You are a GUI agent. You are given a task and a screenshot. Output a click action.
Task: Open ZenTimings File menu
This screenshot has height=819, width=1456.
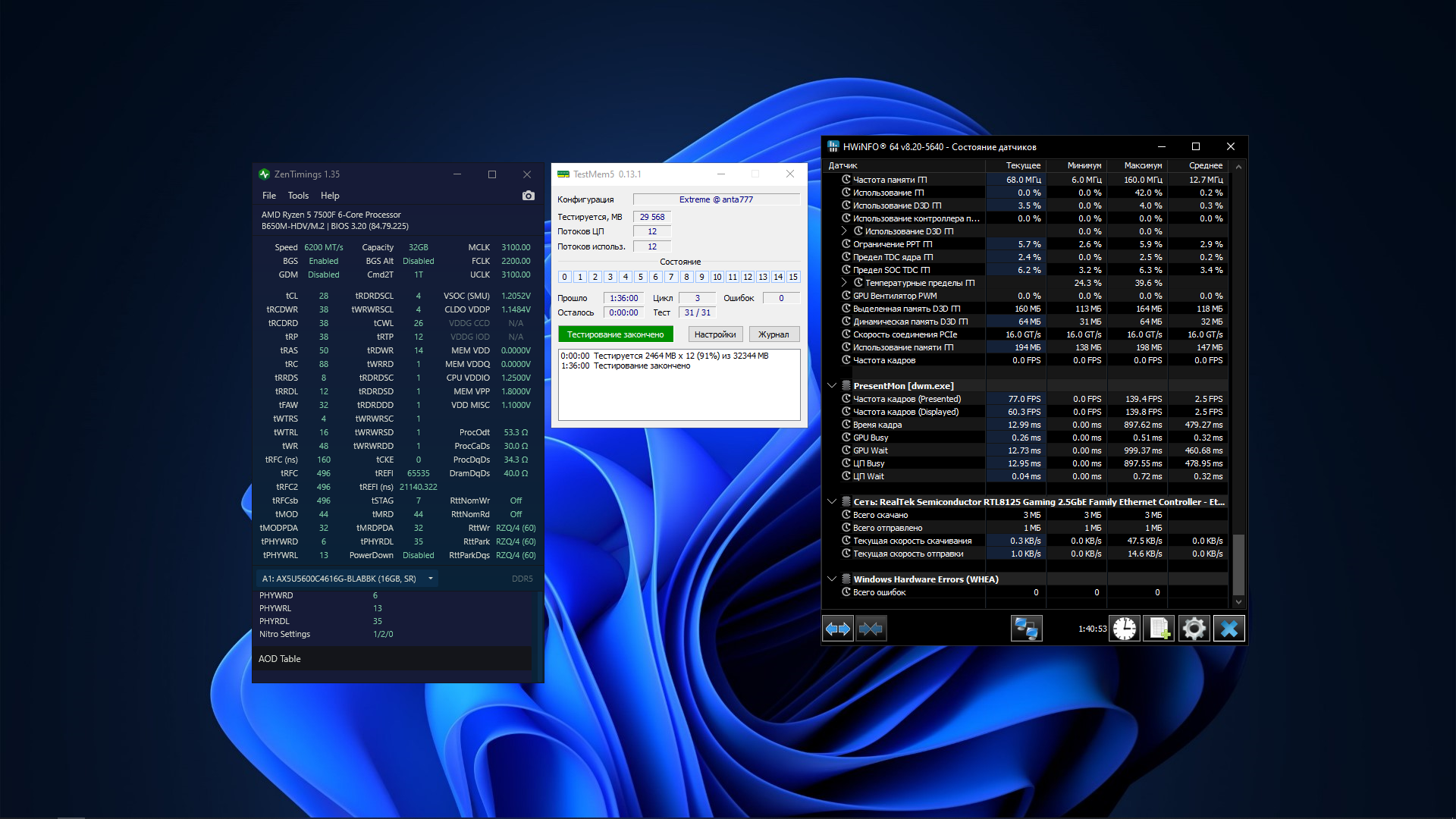click(x=269, y=196)
